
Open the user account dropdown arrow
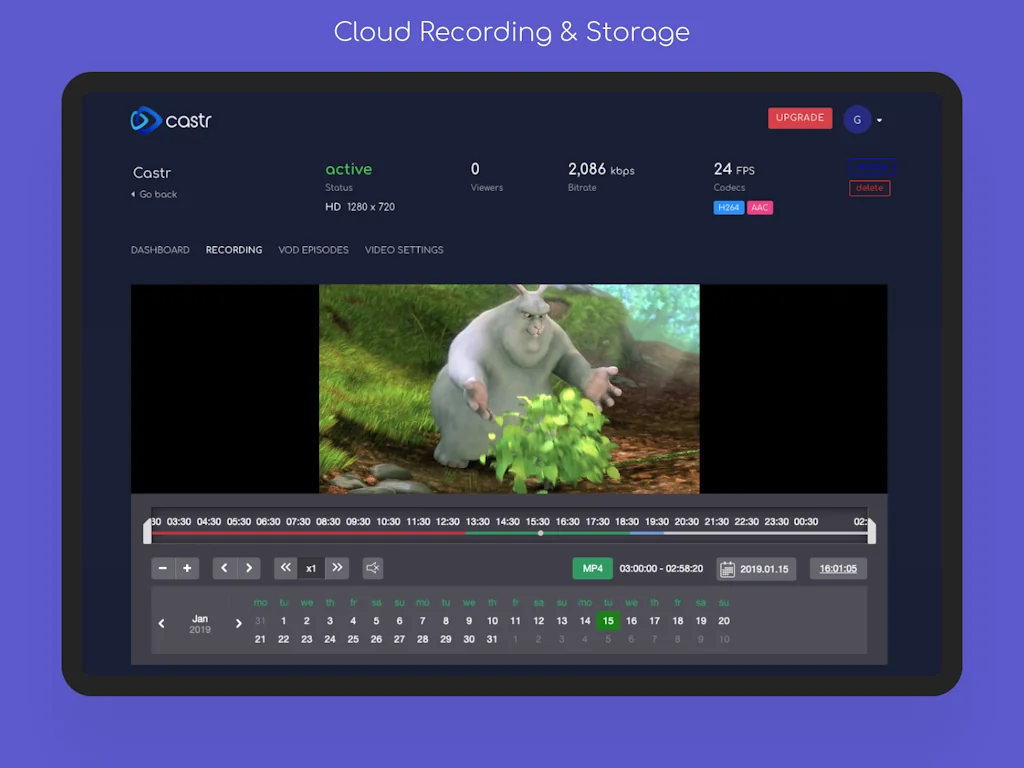880,121
